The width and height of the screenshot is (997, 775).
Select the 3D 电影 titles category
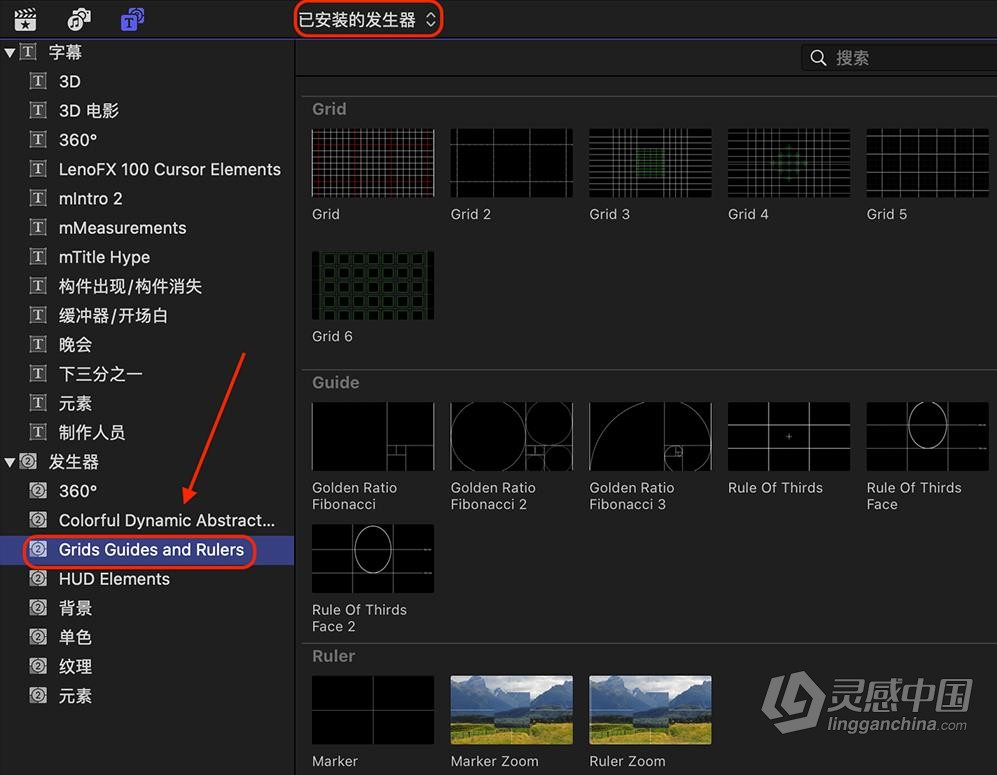[x=88, y=111]
